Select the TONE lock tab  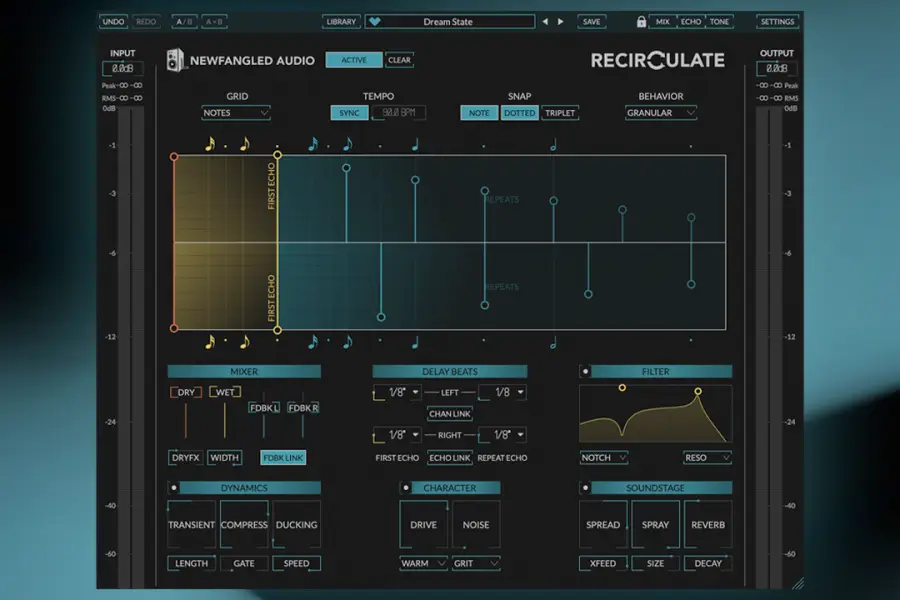[719, 22]
